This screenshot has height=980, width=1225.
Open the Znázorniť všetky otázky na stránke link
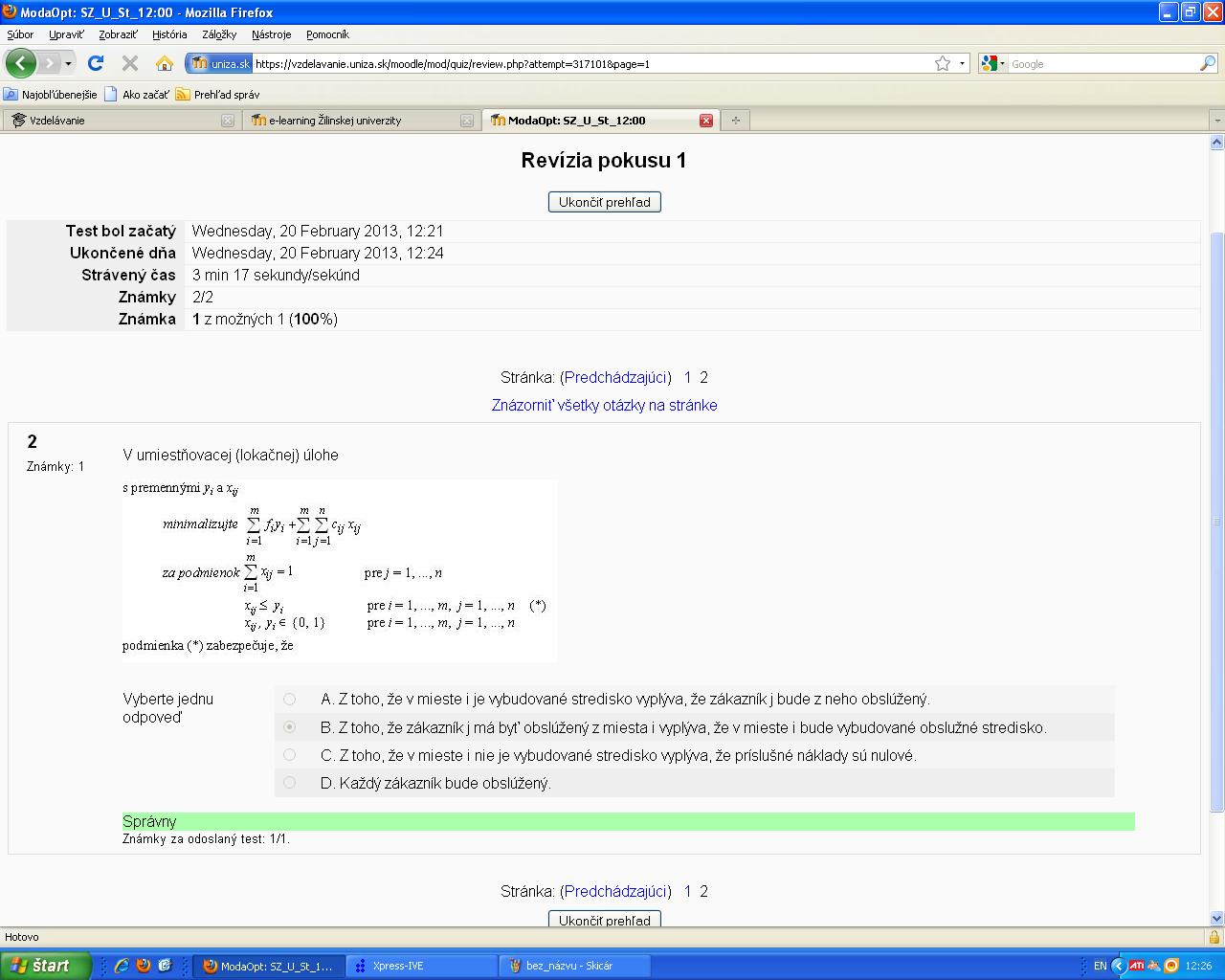coord(604,405)
